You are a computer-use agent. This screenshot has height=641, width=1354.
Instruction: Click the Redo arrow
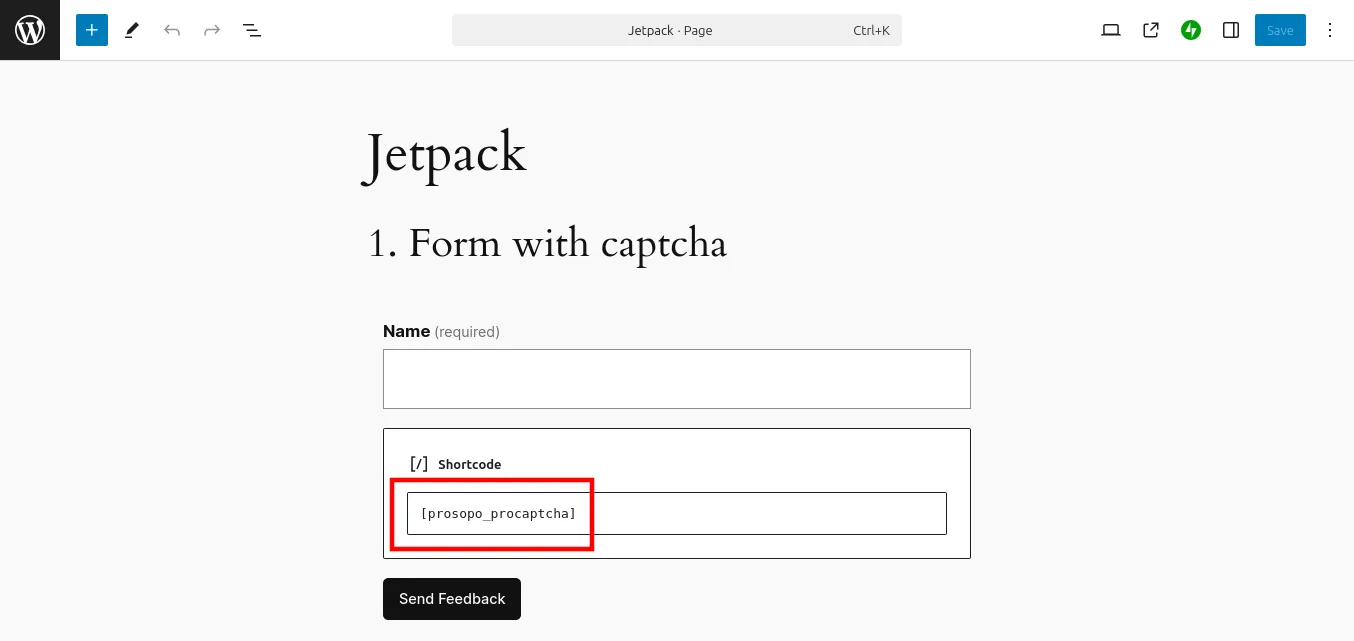212,30
